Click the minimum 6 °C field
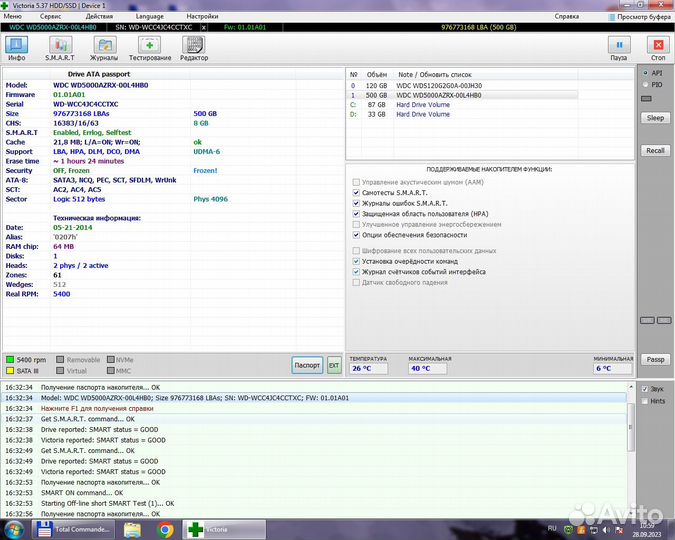Screen dimensions: 675x540 tap(613, 369)
